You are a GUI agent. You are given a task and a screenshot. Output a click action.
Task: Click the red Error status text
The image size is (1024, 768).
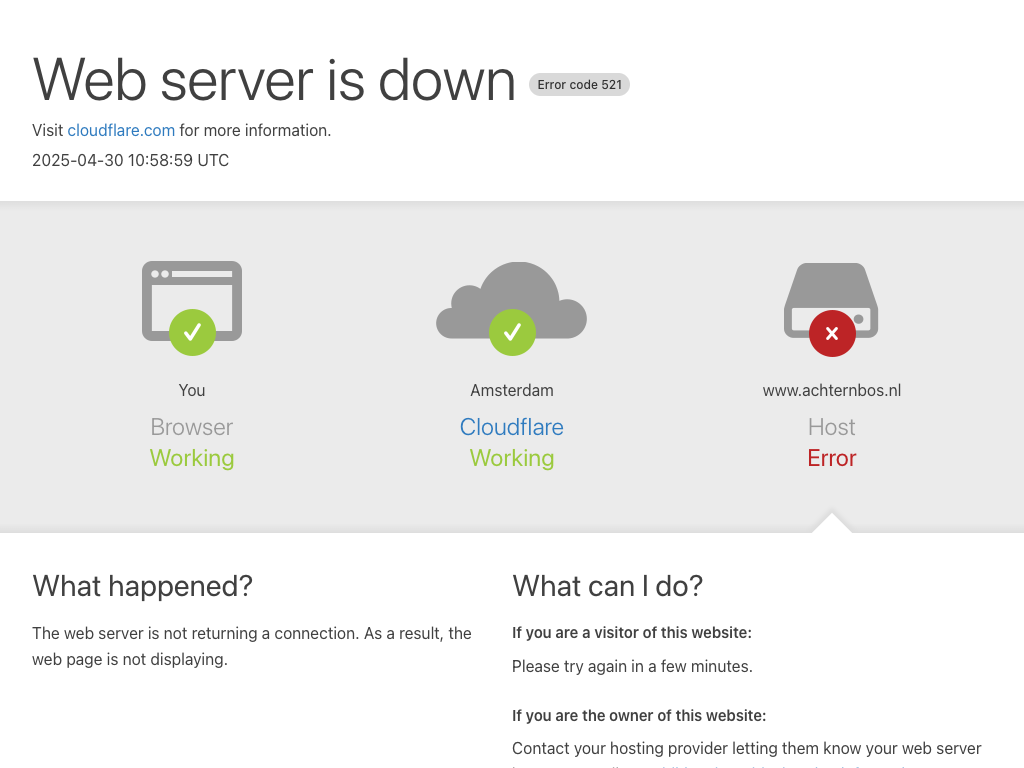[831, 458]
